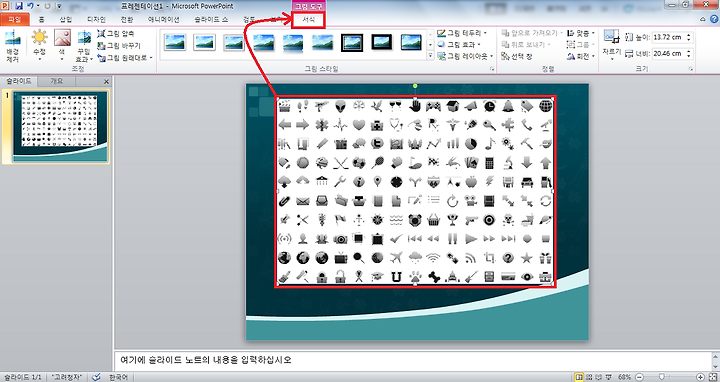Click the Redo icon in title bar
720x382 pixels.
47,6
